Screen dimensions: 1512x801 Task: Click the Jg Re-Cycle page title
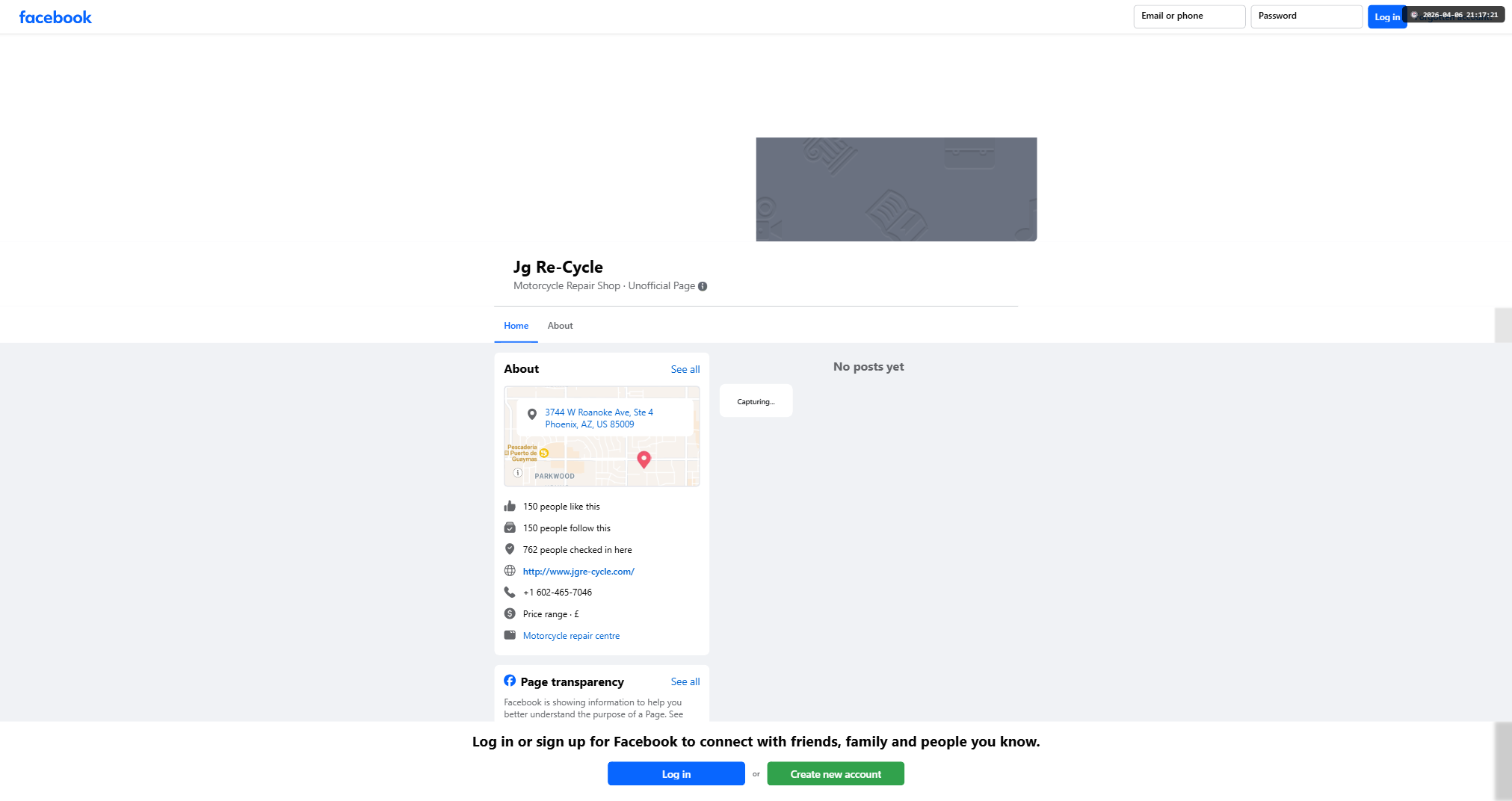pos(558,267)
